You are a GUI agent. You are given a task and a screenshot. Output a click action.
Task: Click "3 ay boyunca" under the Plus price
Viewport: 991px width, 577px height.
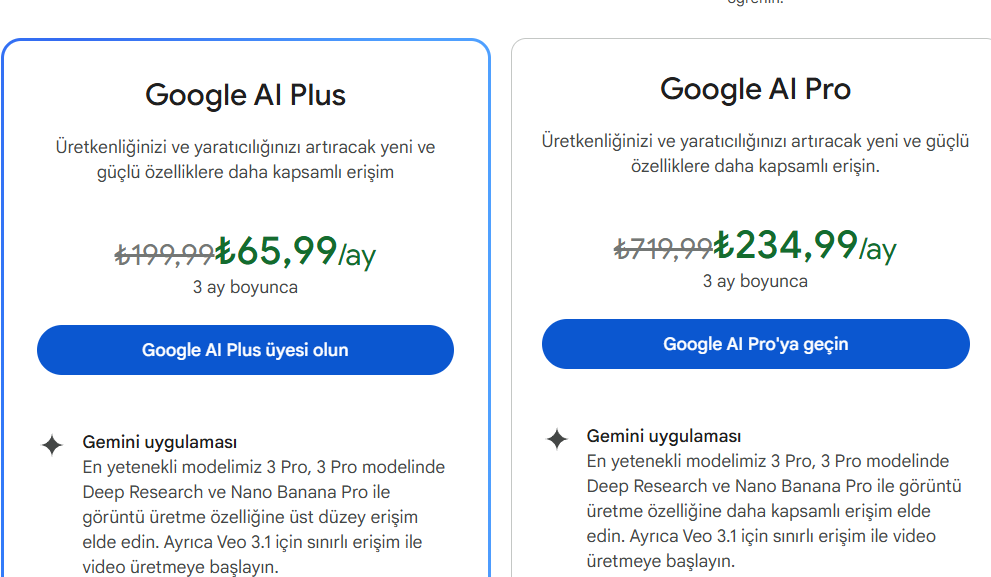click(x=245, y=287)
